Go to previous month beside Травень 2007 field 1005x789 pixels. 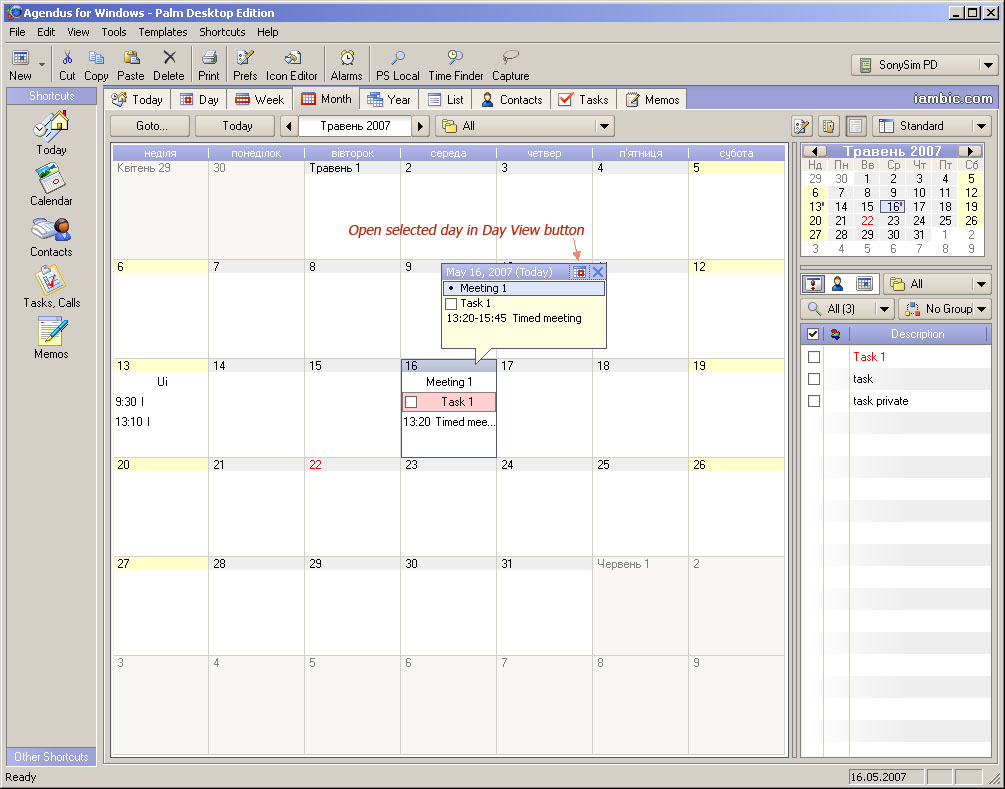coord(288,126)
